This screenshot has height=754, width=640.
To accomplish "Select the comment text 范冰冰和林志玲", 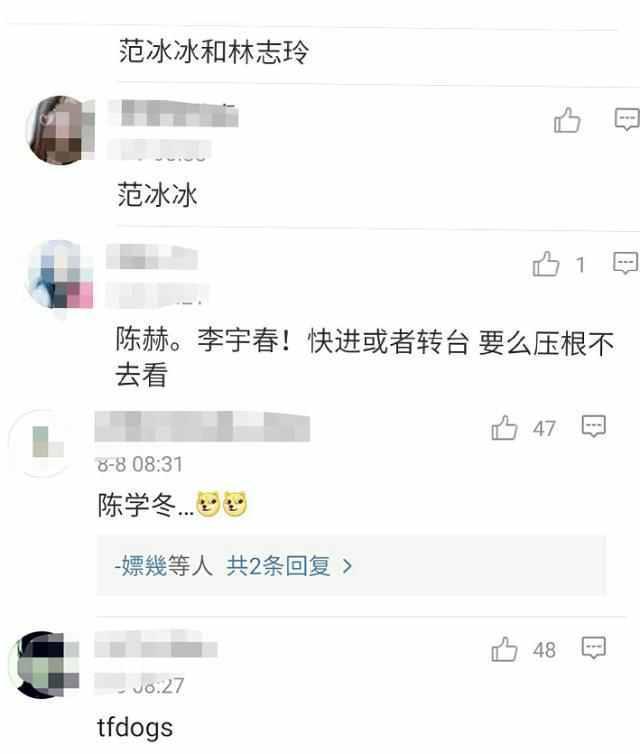I will click(x=214, y=52).
